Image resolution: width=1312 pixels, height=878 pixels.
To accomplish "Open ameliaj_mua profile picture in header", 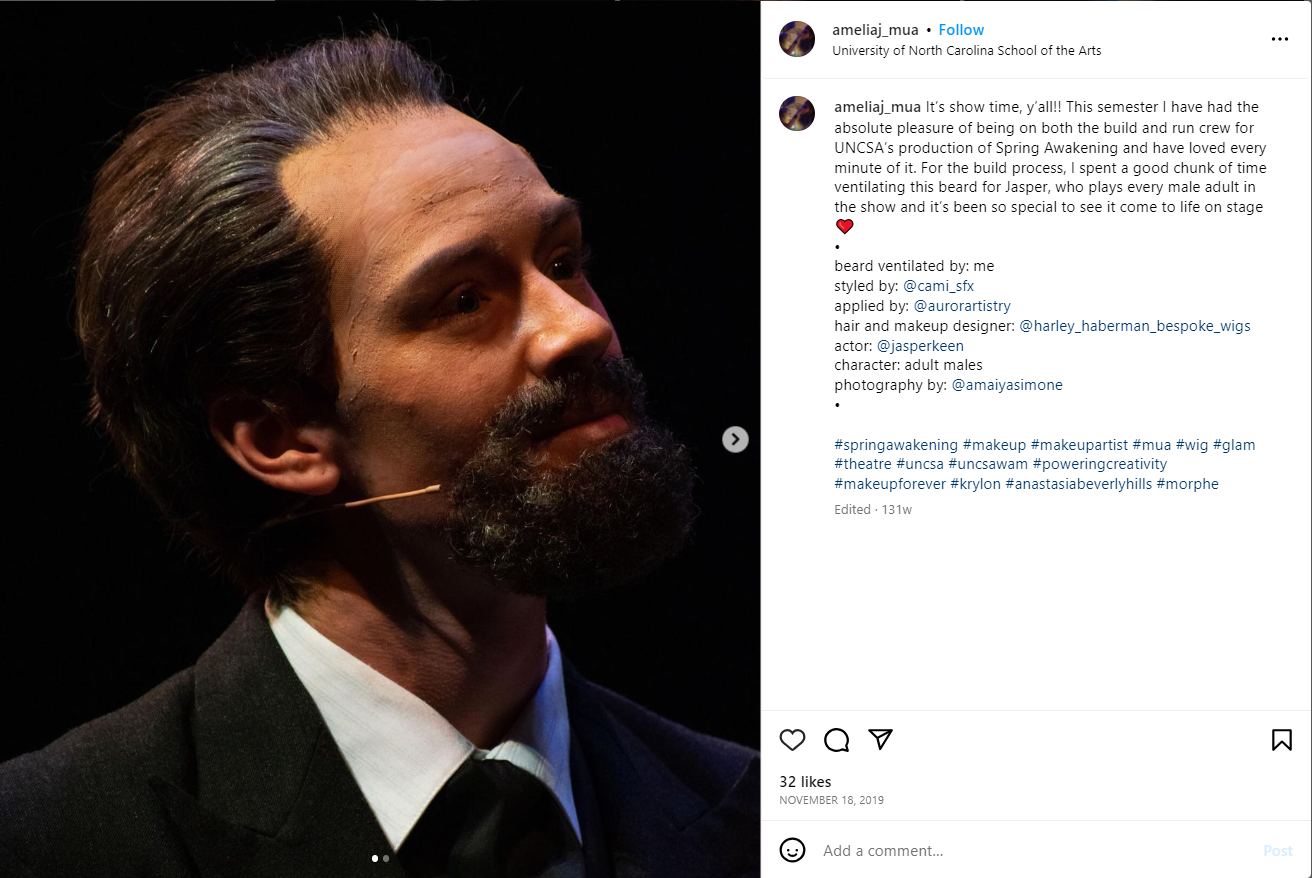I will coord(797,39).
